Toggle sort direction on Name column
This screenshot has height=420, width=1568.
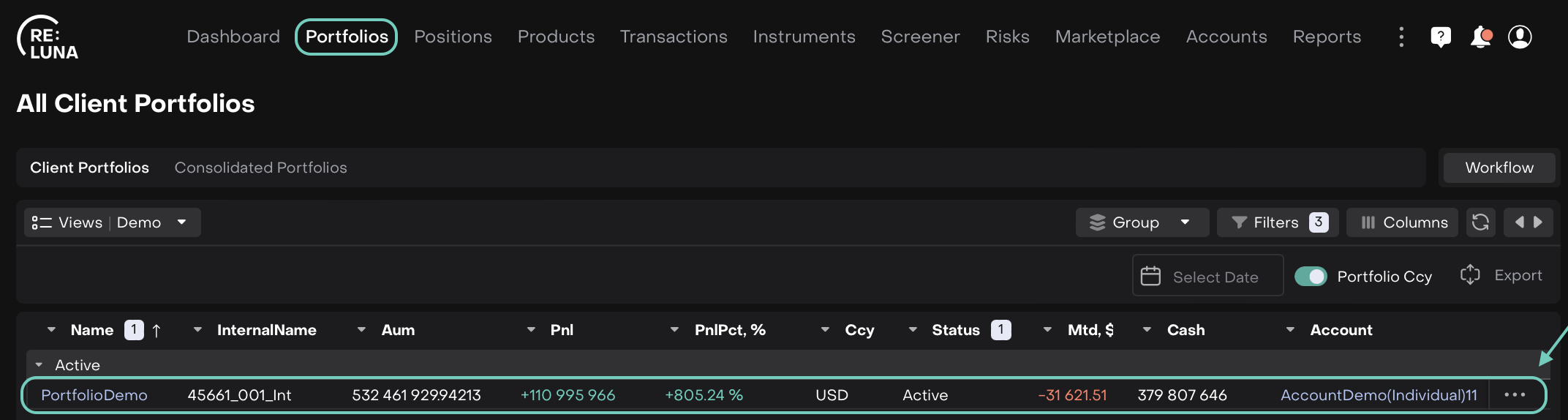pos(157,331)
